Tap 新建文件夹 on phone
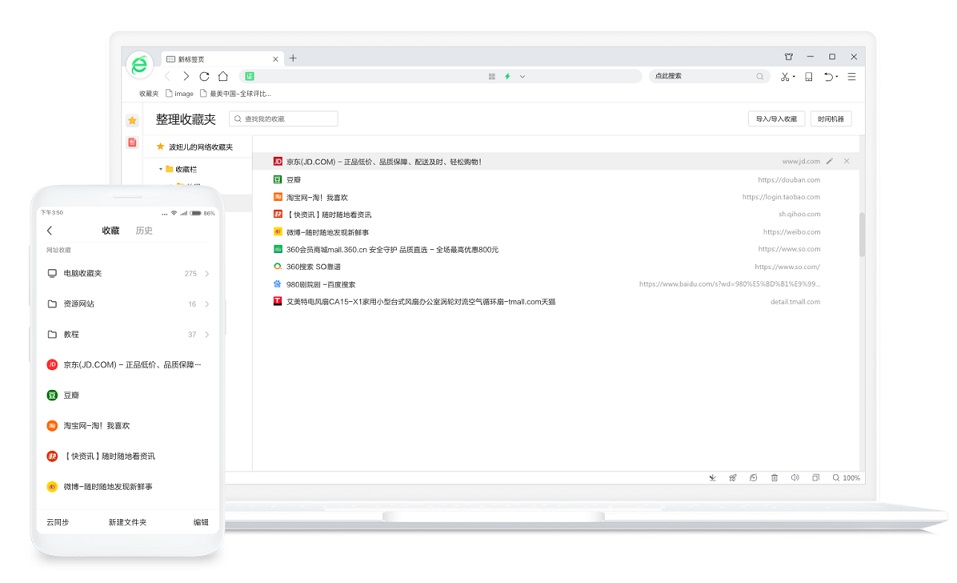 (128, 523)
